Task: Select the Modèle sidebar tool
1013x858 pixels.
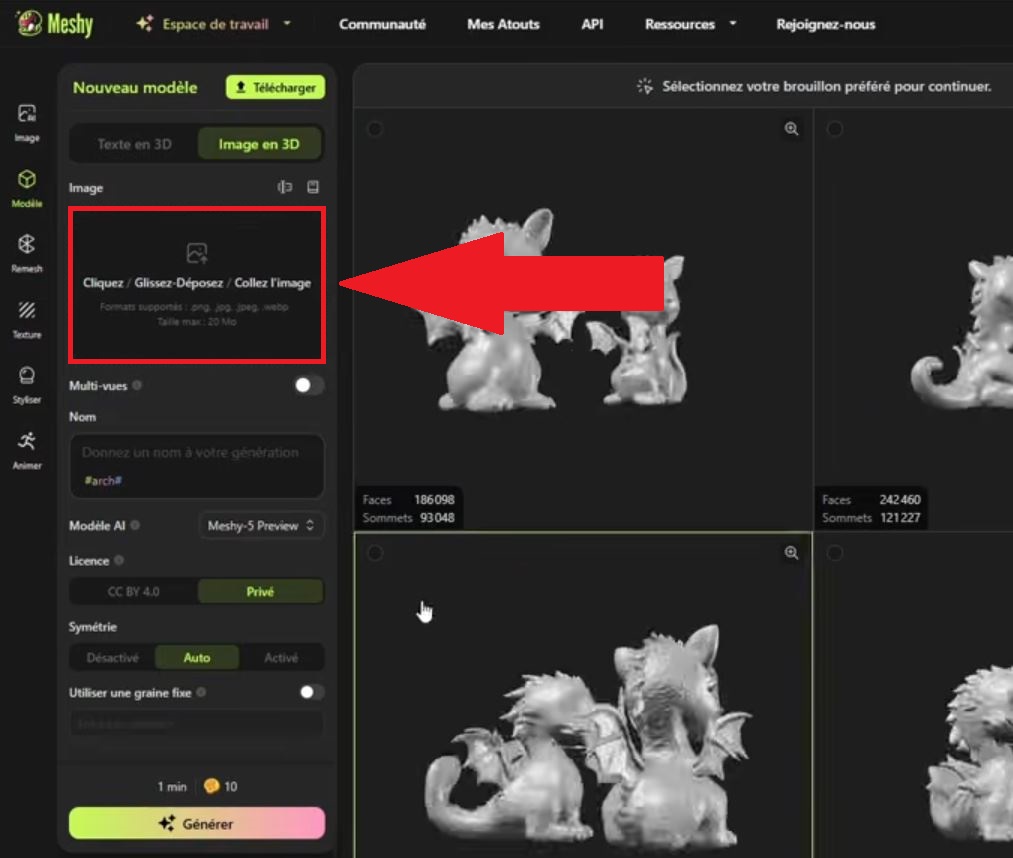Action: (x=26, y=188)
